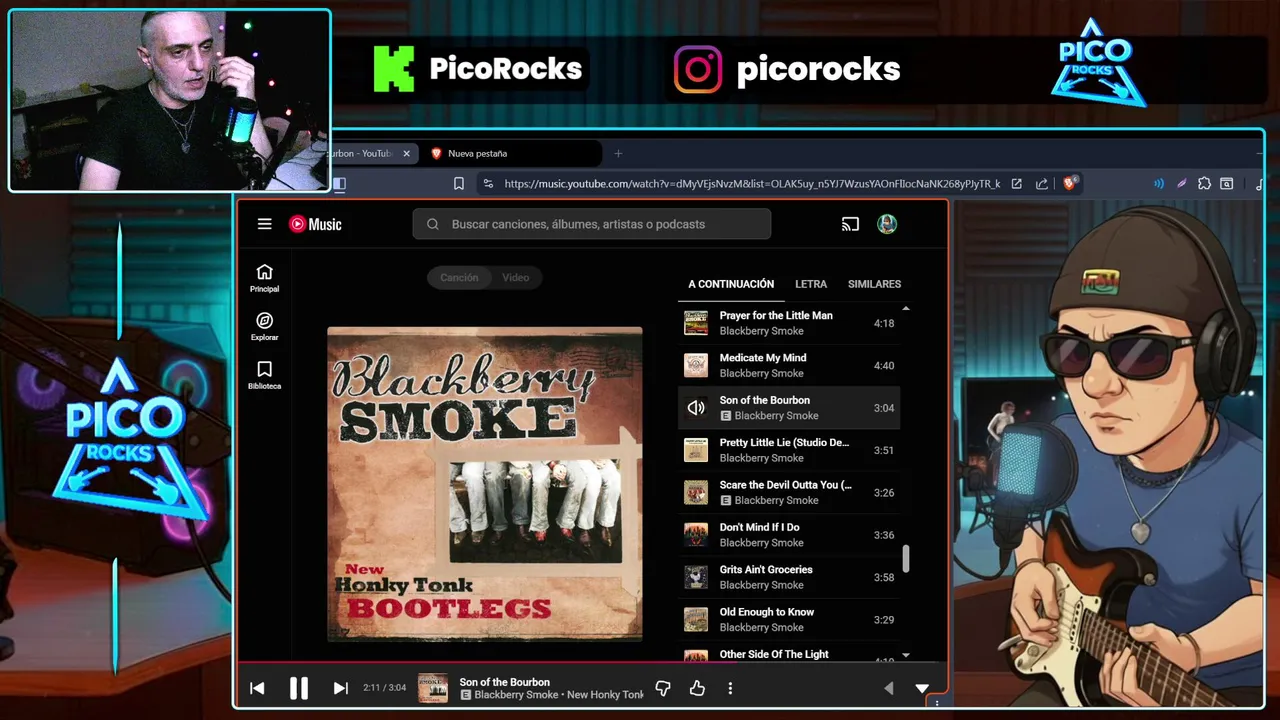Click the speaker icon on Son of the Bourbon
This screenshot has height=720, width=1280.
pyautogui.click(x=696, y=408)
